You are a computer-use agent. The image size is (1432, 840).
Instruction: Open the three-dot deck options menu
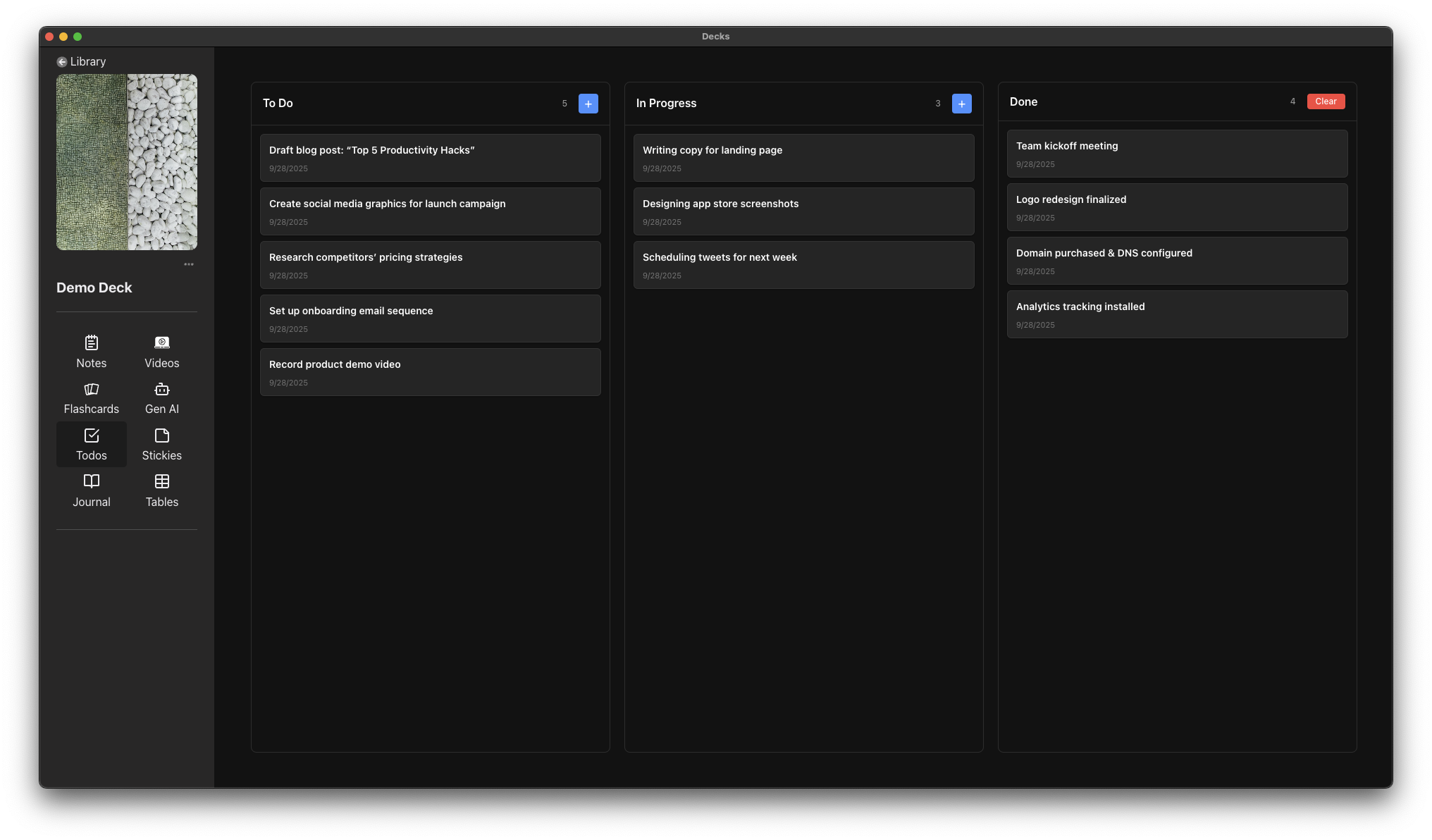coord(189,264)
